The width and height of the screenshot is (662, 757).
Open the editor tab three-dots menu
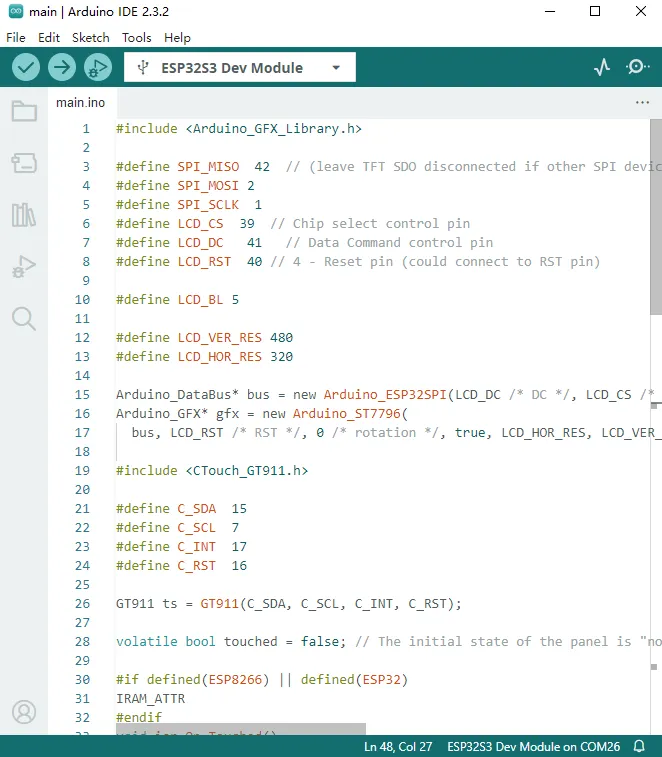pos(642,102)
